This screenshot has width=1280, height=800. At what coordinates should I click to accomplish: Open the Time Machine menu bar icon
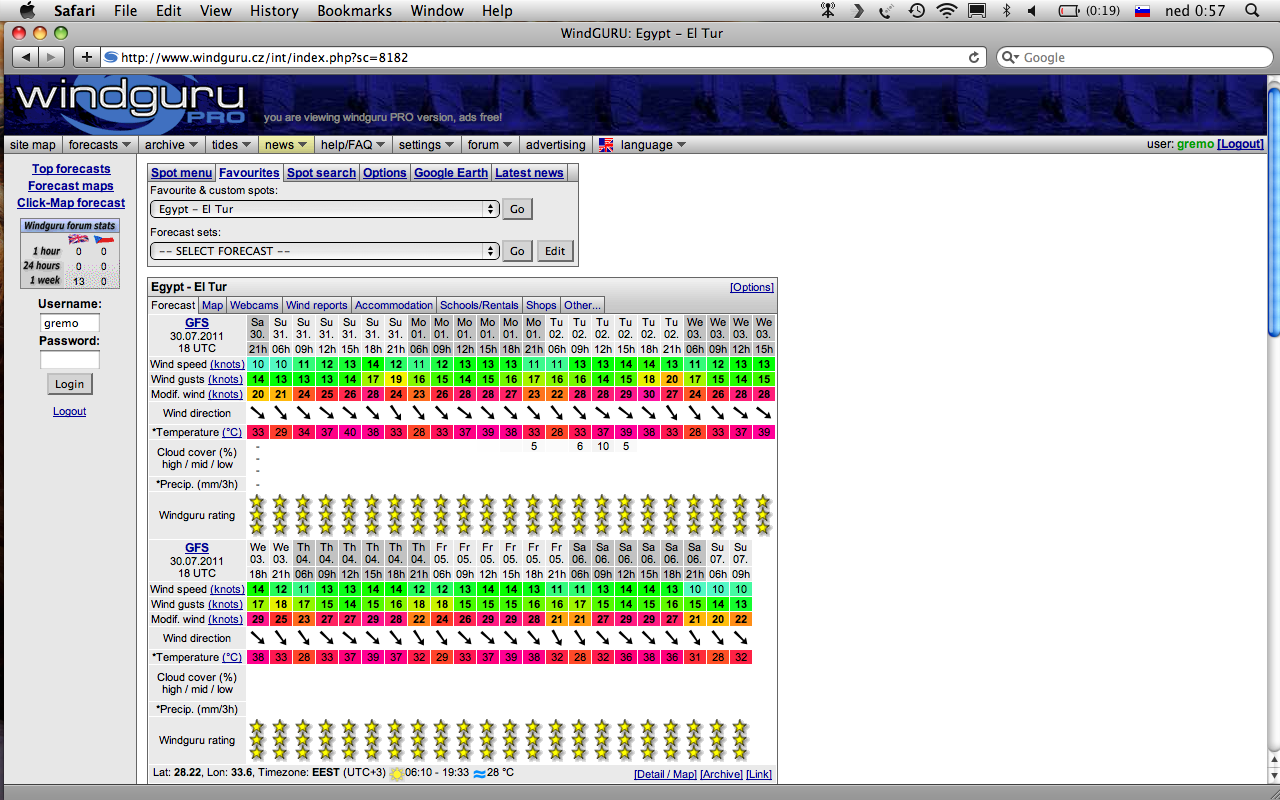coord(916,11)
